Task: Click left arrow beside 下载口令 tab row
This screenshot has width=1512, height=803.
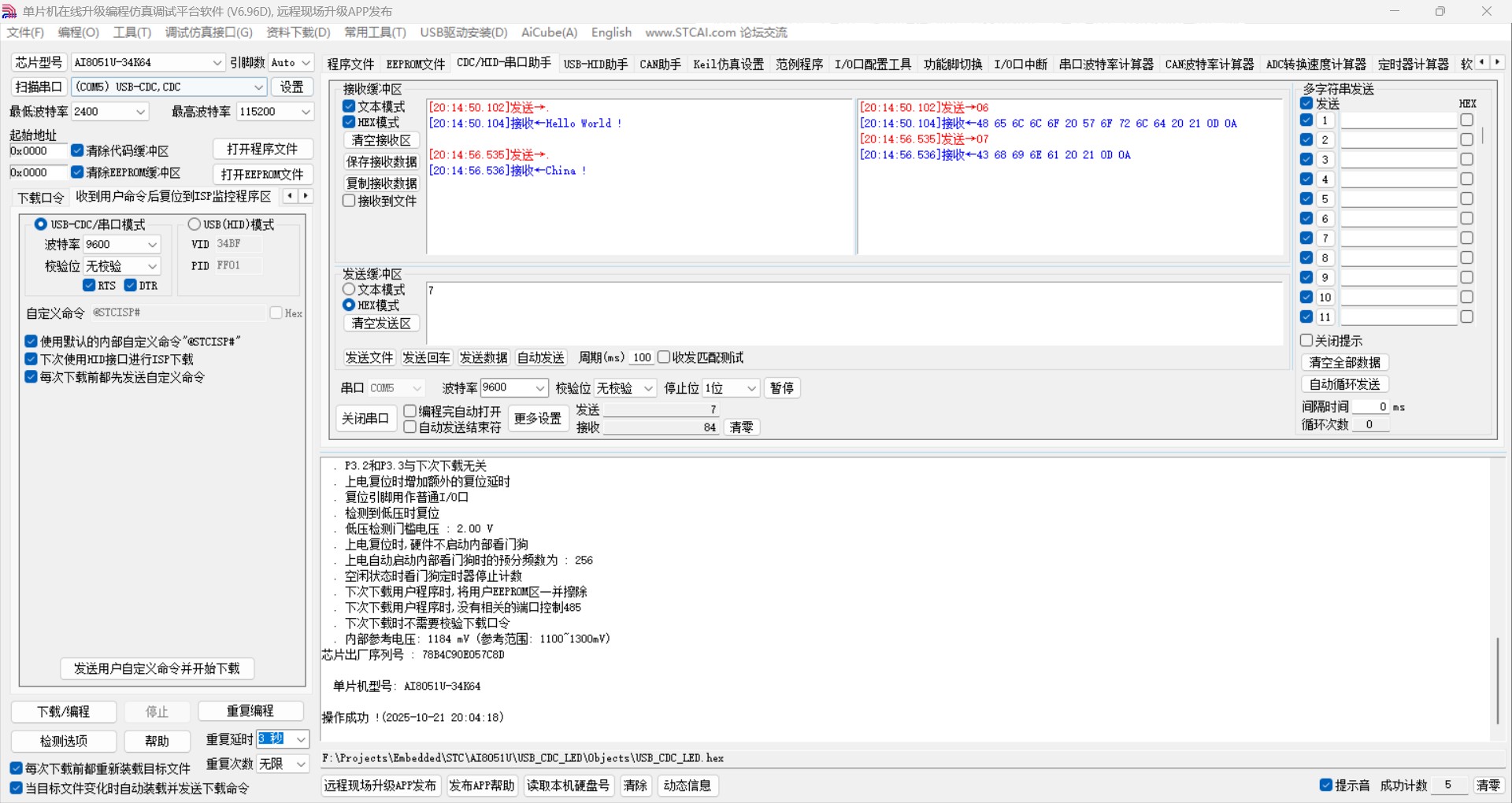Action: point(290,196)
